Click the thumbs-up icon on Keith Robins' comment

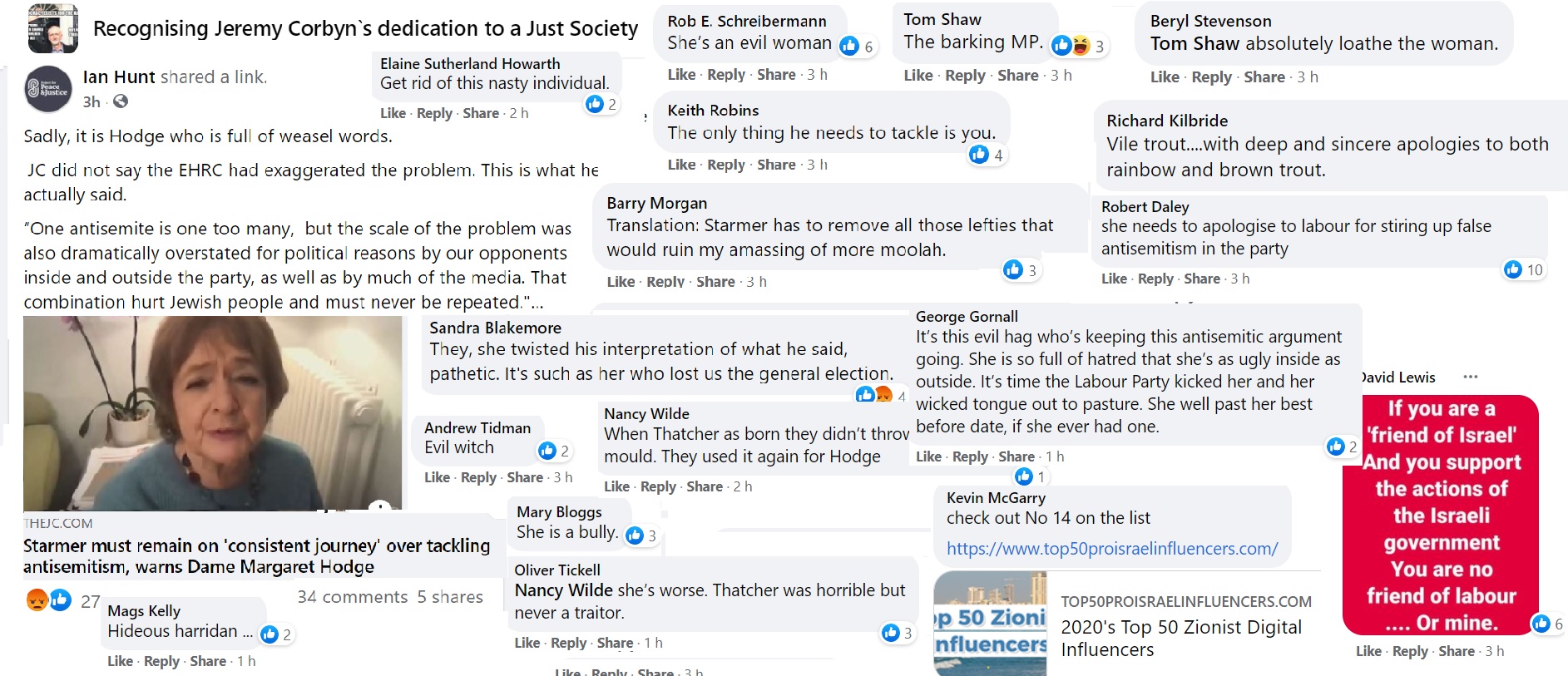[x=979, y=154]
